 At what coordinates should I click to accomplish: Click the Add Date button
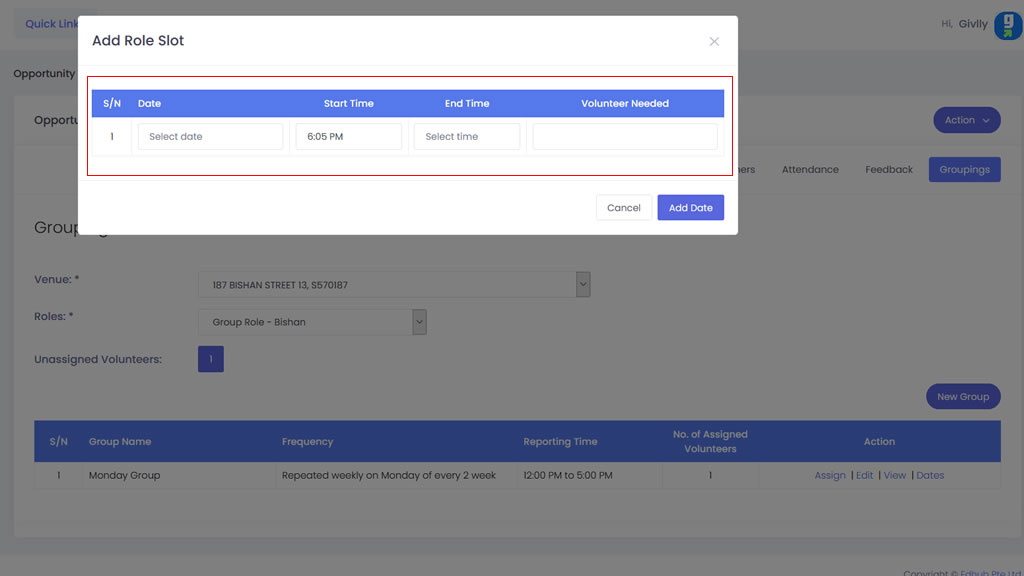(x=690, y=208)
